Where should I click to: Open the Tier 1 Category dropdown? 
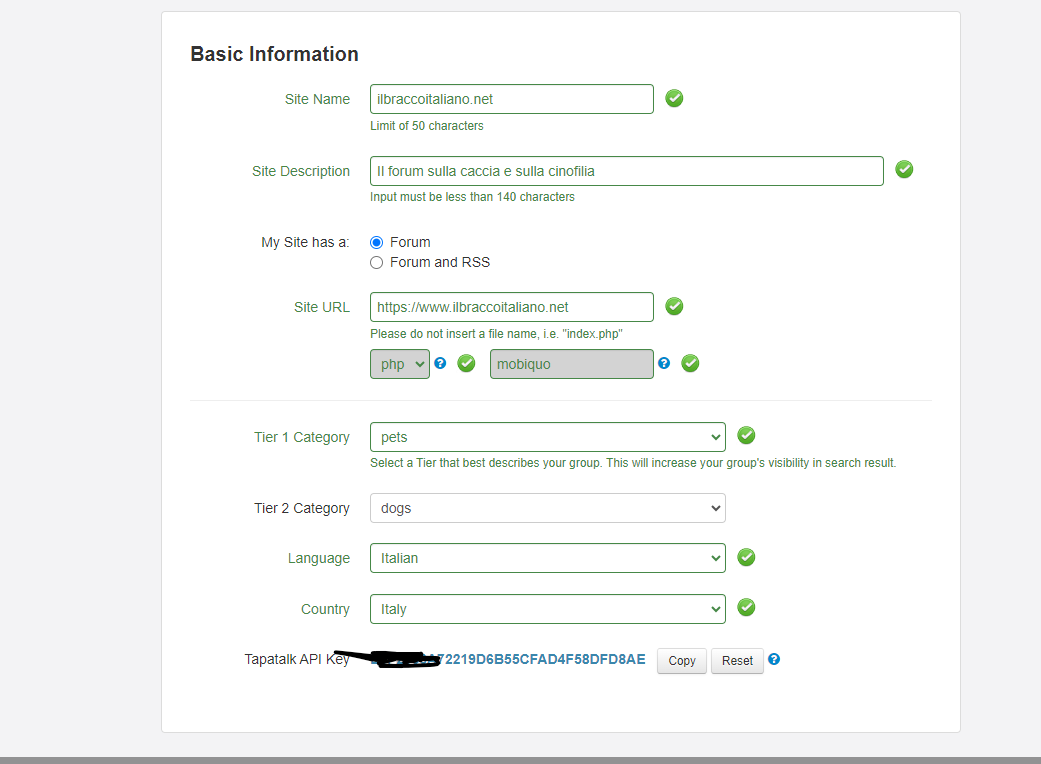click(x=547, y=437)
